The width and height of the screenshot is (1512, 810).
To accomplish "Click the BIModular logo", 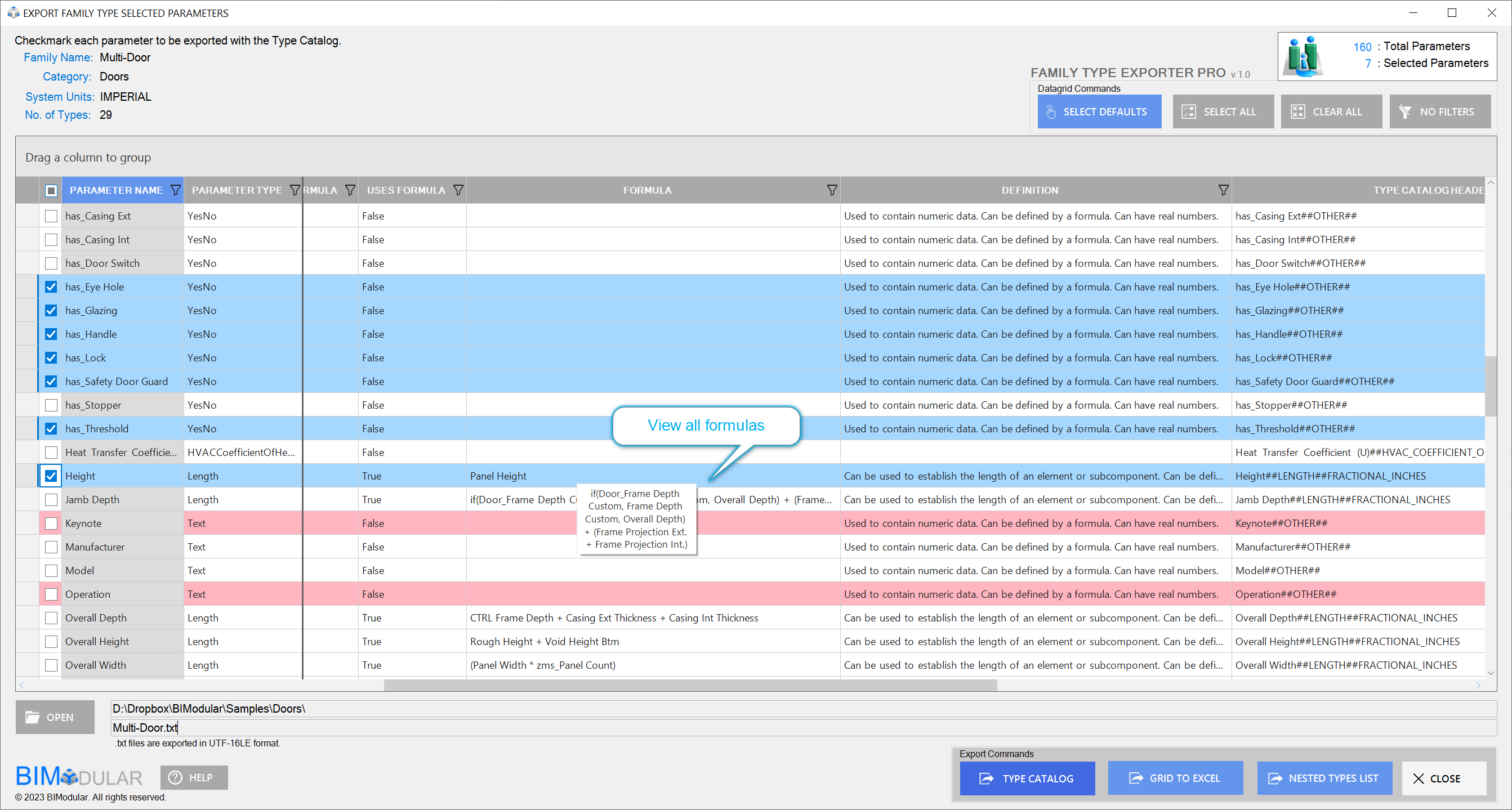I will (x=79, y=777).
